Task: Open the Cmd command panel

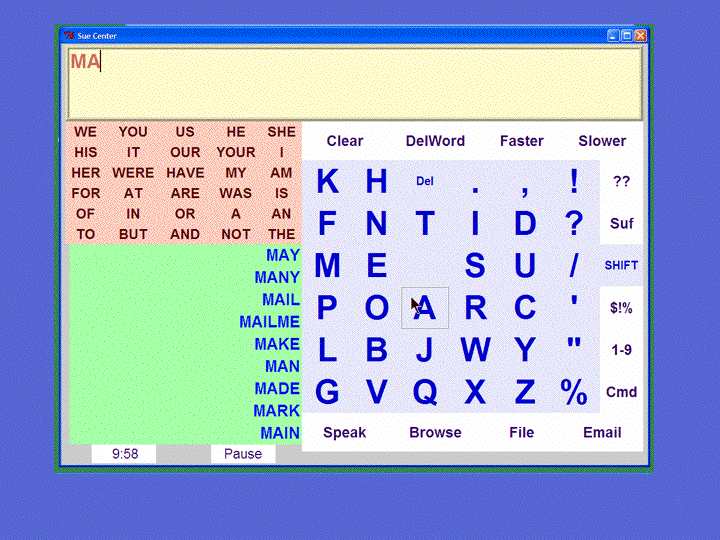Action: 621,392
